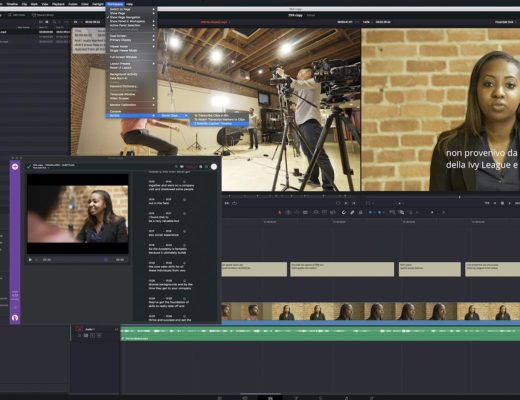
Task: Click the Insert Clip toolbar icon
Action: (x=316, y=212)
